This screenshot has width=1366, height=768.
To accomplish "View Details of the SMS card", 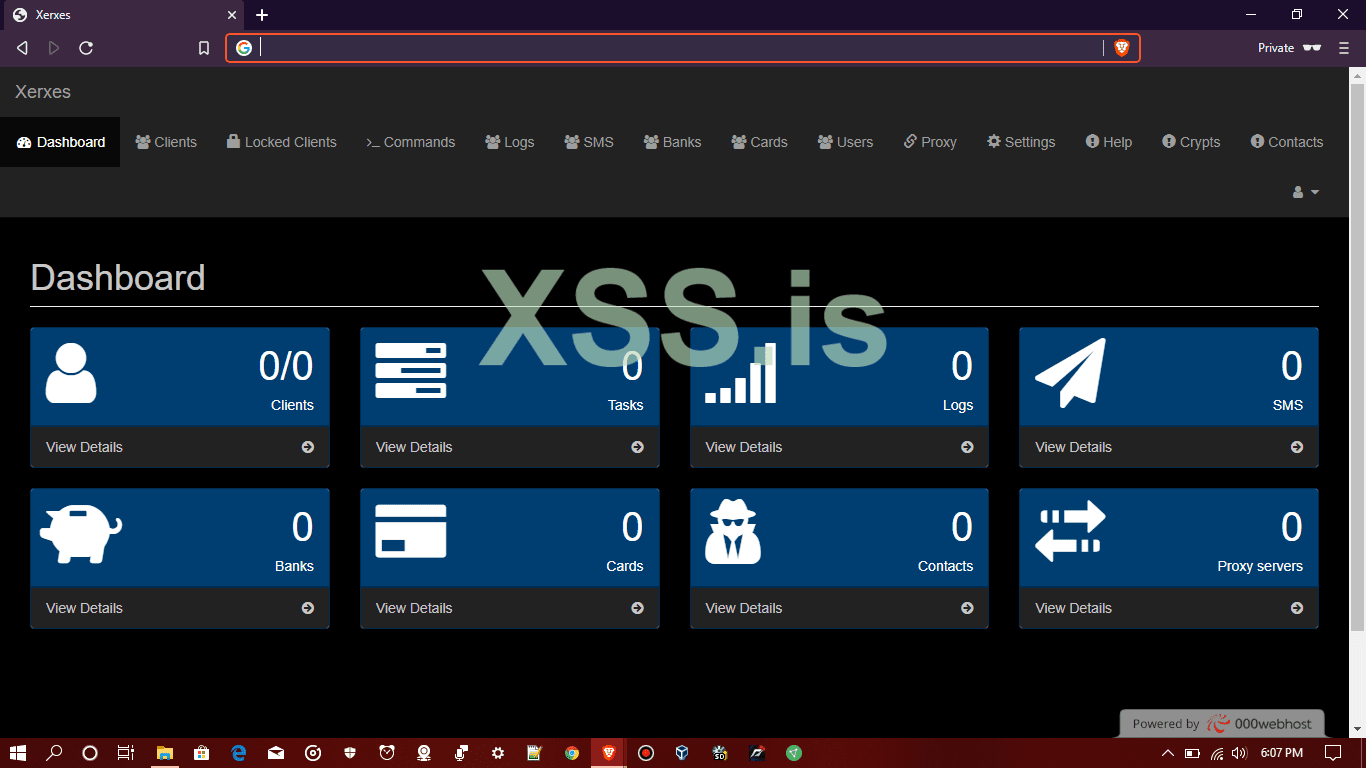I will (x=1169, y=447).
